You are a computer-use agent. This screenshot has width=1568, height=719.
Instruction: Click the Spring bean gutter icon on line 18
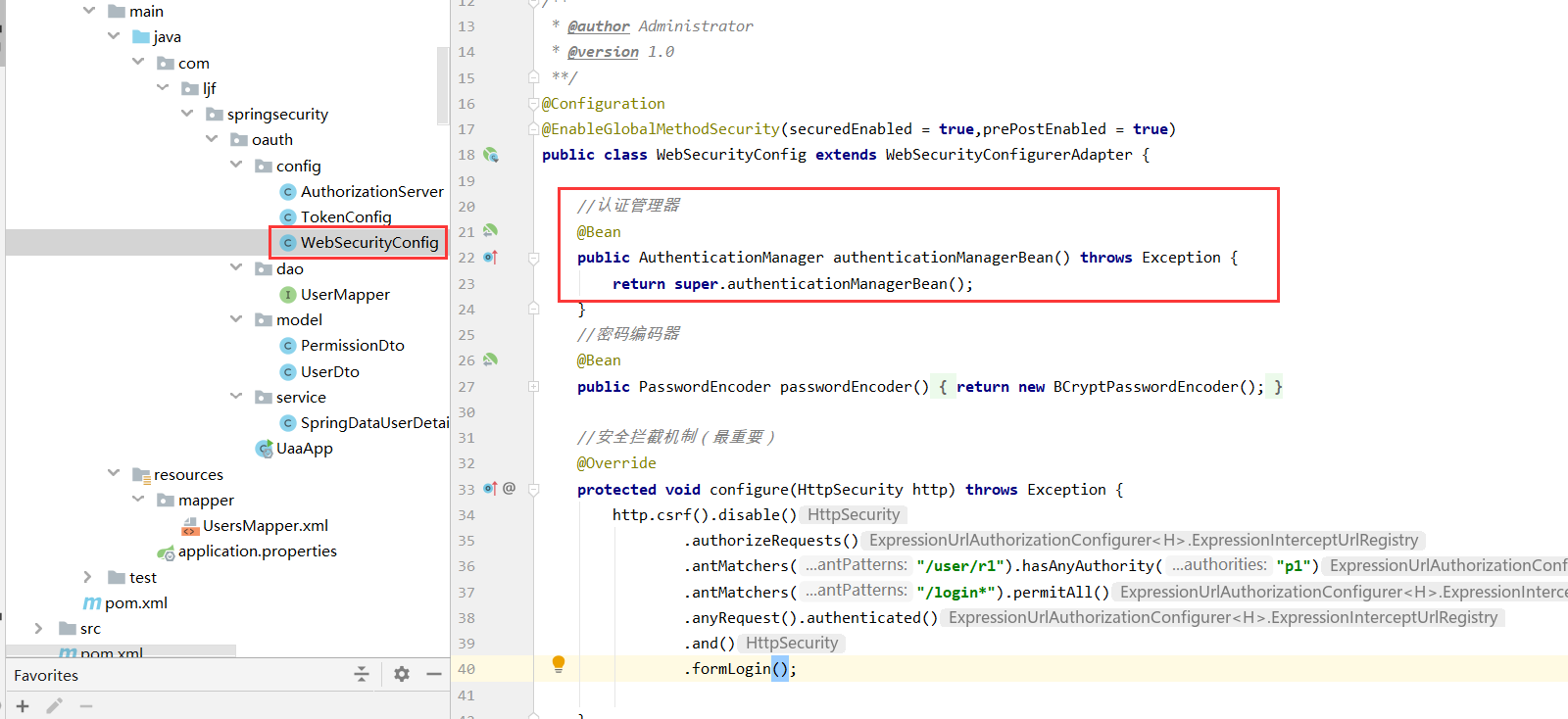tap(491, 155)
